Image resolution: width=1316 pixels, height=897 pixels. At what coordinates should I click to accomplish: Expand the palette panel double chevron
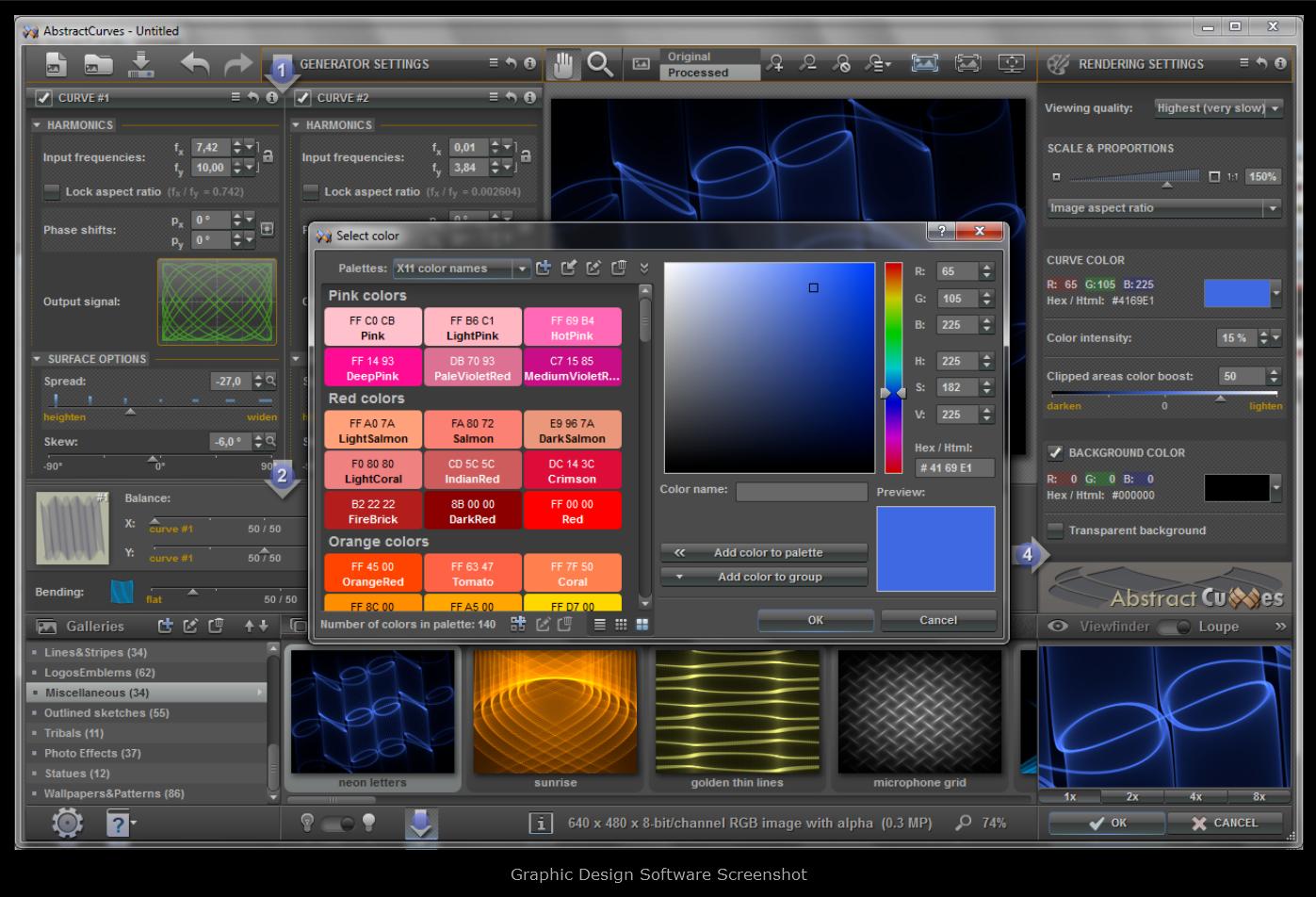644,268
